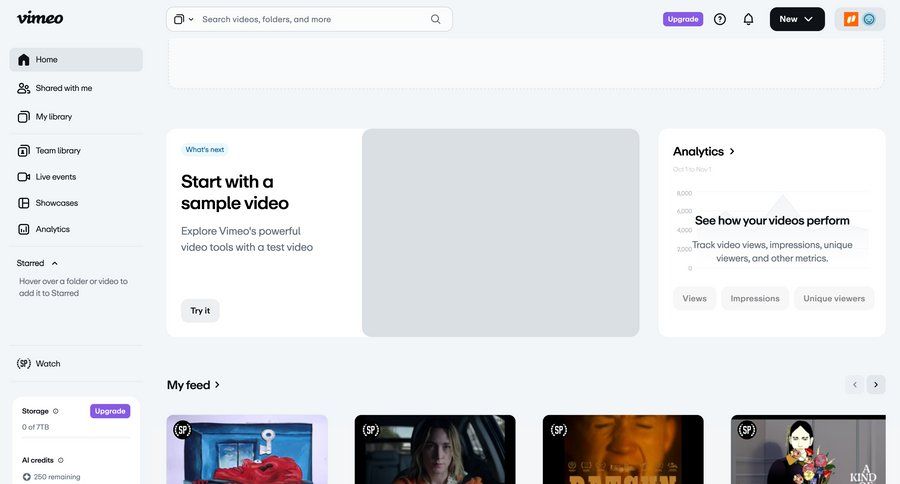Select the Unique viewers metric tab
Image resolution: width=900 pixels, height=484 pixels.
click(x=834, y=299)
